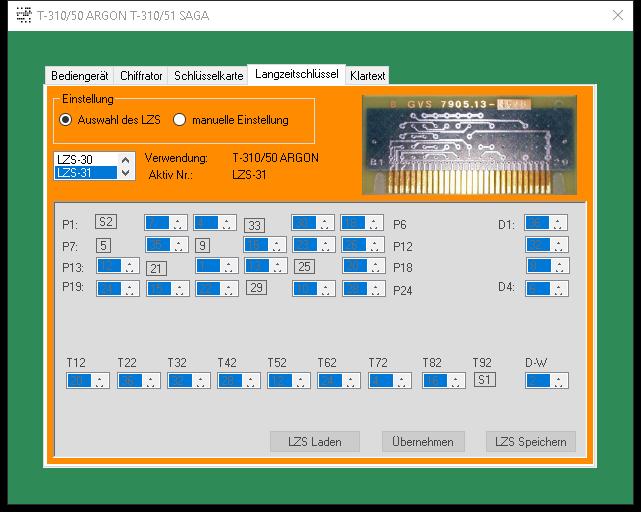Click the T-310/50 ARGON Verwendung value
Screen dimensions: 641x512
276,158
